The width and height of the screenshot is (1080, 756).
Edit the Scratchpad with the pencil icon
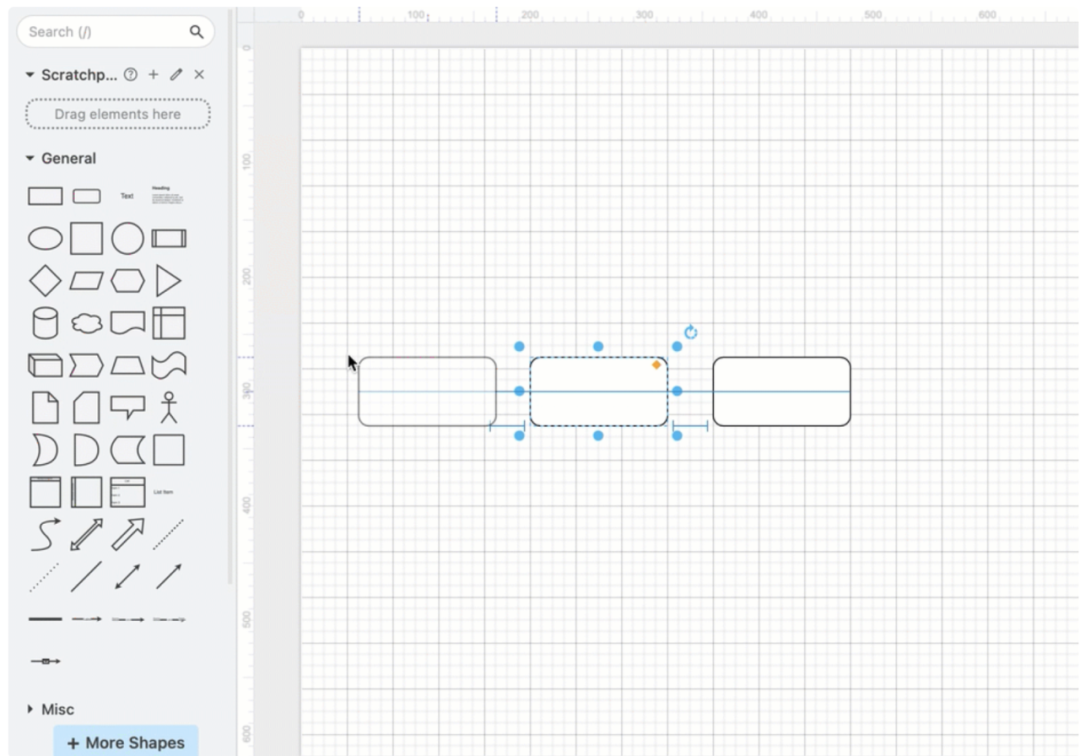pyautogui.click(x=176, y=75)
